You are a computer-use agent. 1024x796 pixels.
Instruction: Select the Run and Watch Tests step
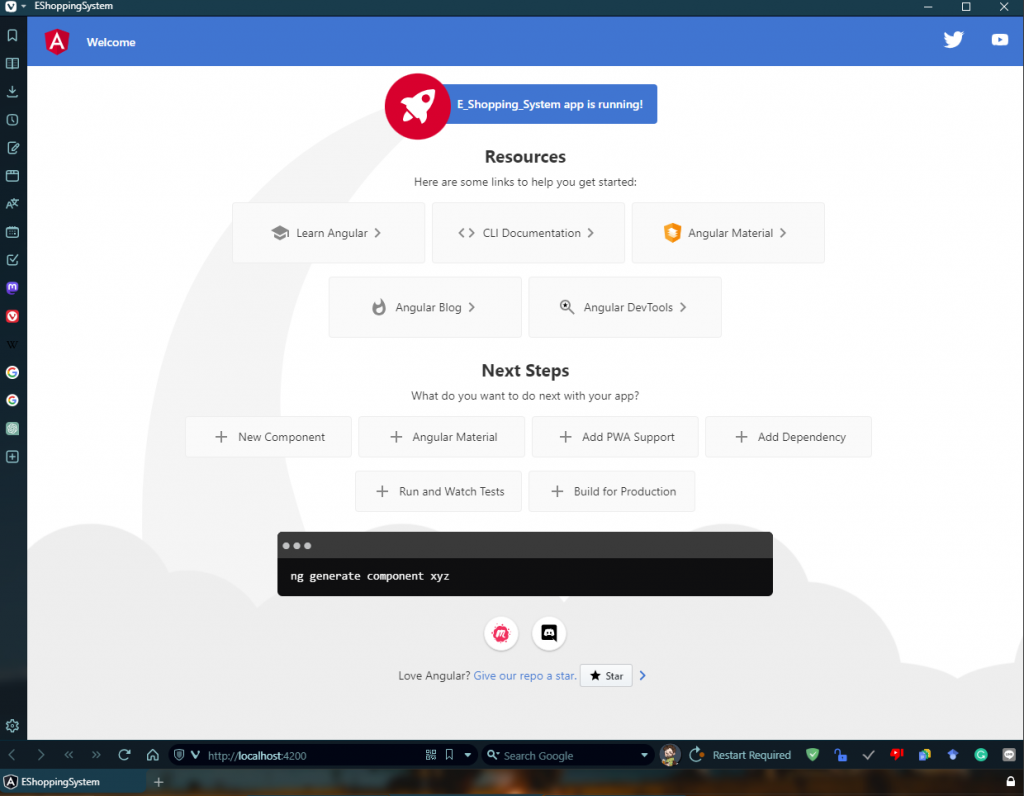(438, 491)
